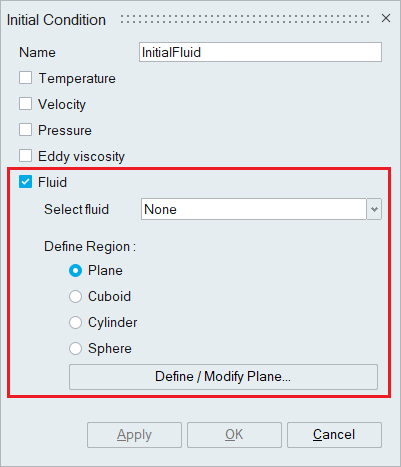Click the Name field containing InitialFluid
Image resolution: width=401 pixels, height=467 pixels.
tap(260, 52)
